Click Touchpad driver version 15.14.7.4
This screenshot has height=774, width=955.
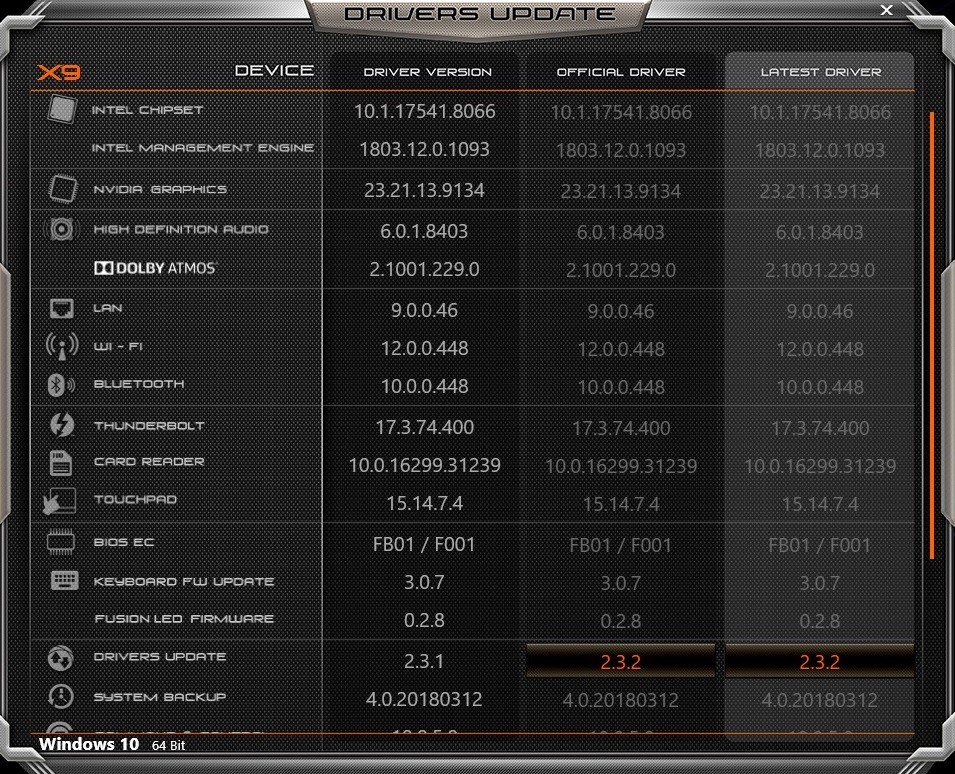(x=425, y=503)
